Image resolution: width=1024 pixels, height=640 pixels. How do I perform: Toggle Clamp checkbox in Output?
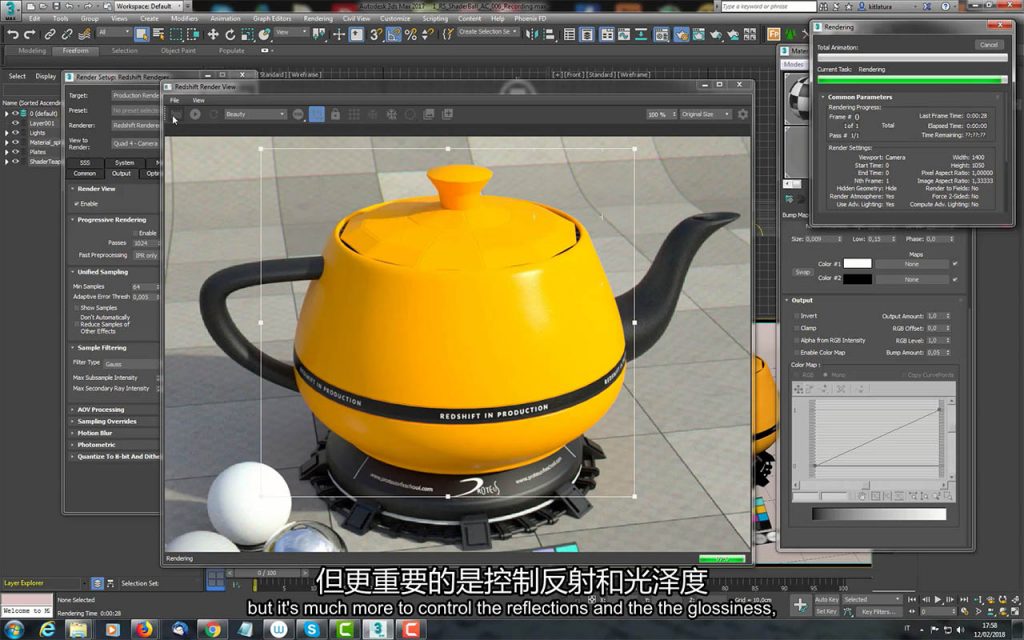[797, 328]
